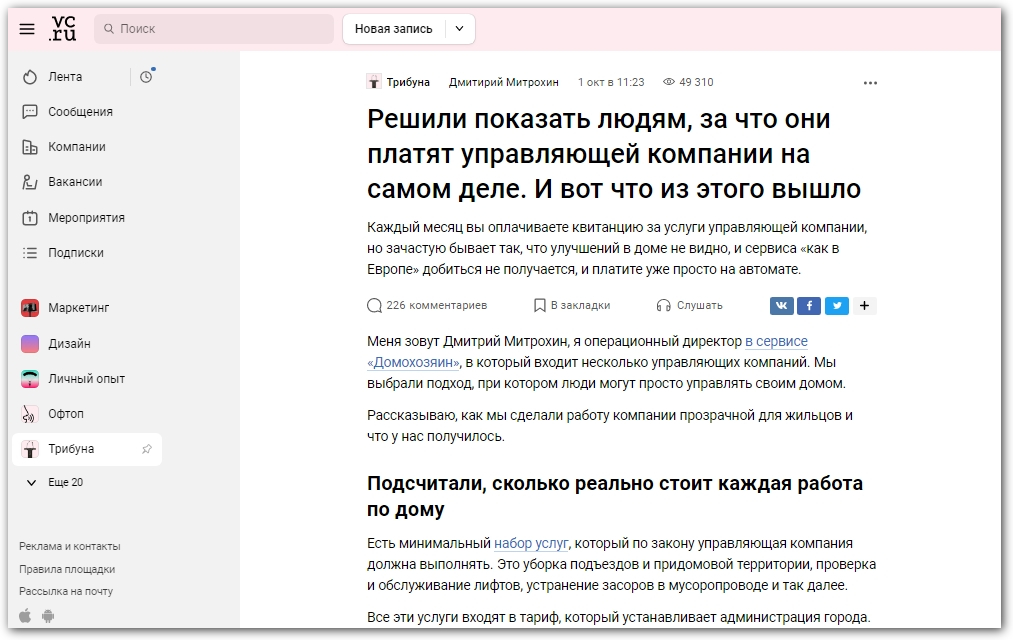This screenshot has width=1013, height=640.
Task: Follow the набор услуг link
Action: (531, 543)
